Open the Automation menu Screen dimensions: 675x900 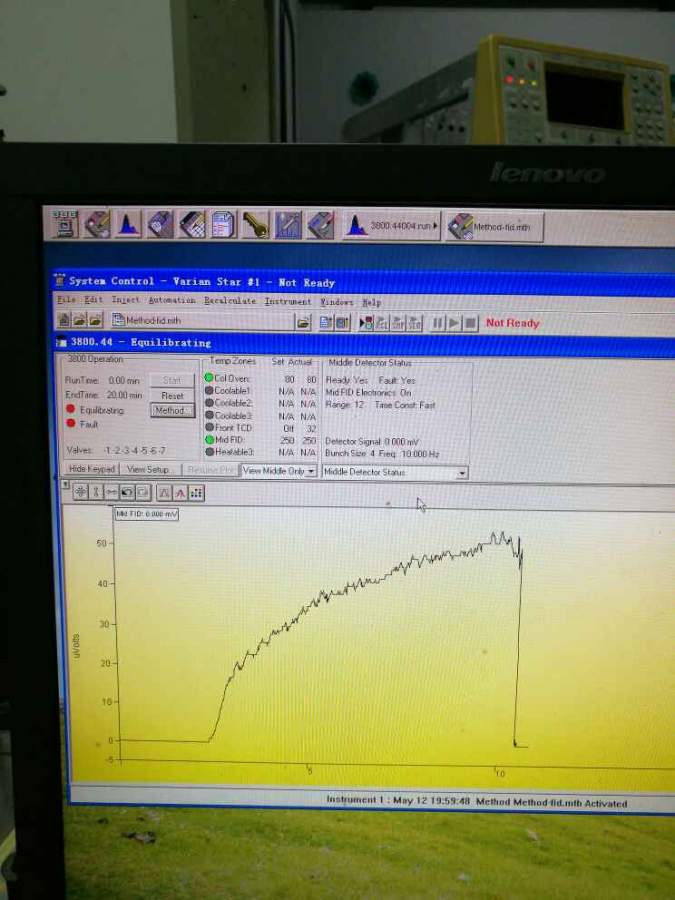tap(172, 300)
